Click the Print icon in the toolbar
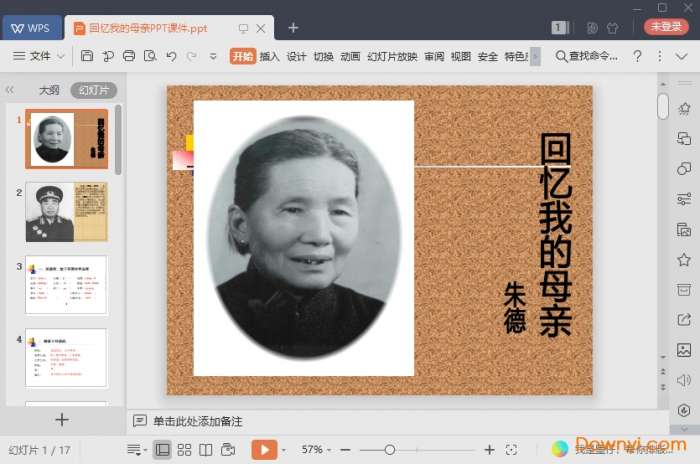700x464 pixels. pyautogui.click(x=129, y=56)
